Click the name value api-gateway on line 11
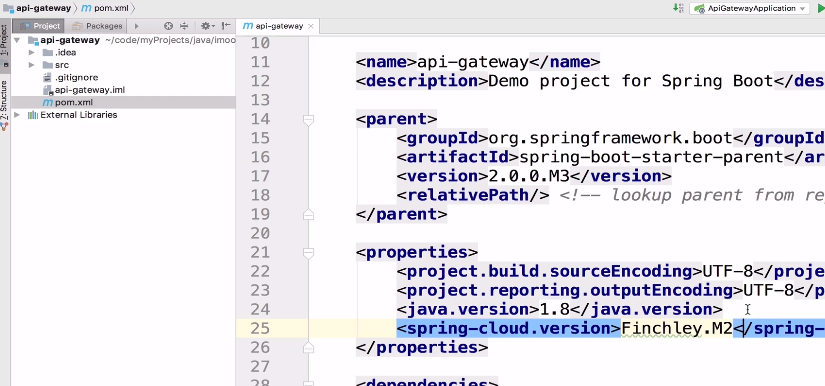The image size is (825, 386). pos(473,62)
